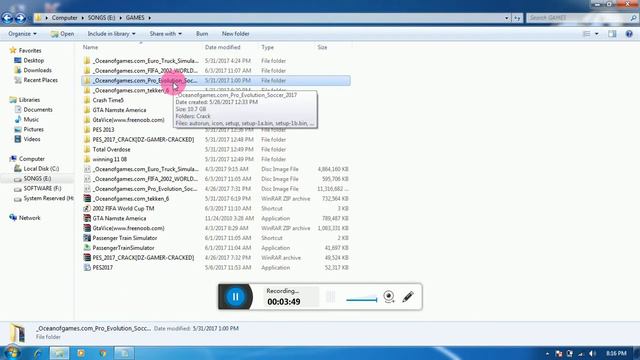The height and width of the screenshot is (360, 640).
Task: Toggle the preview pane button
Action: [612, 34]
